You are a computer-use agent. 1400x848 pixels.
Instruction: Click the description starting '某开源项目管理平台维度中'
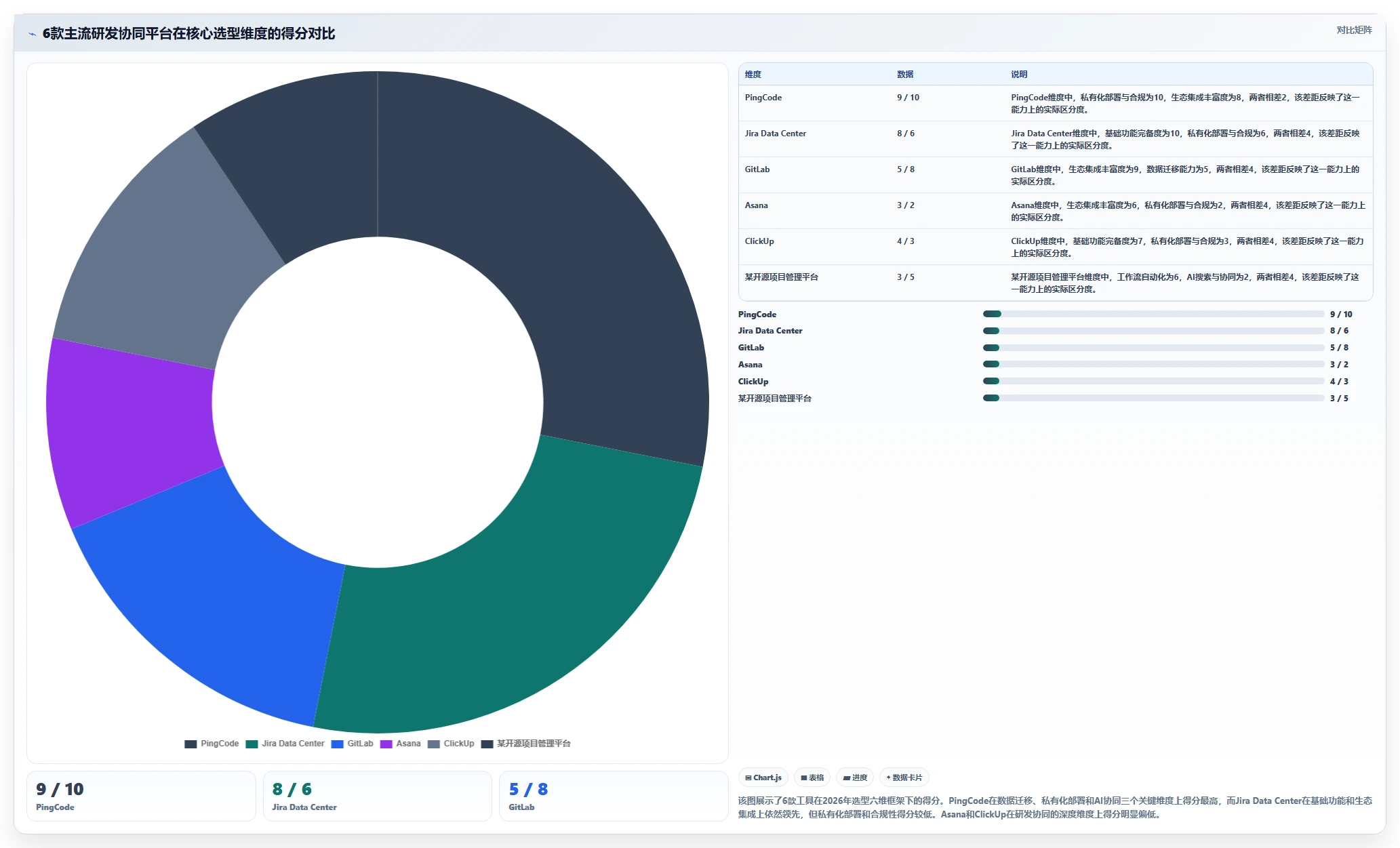click(1186, 283)
